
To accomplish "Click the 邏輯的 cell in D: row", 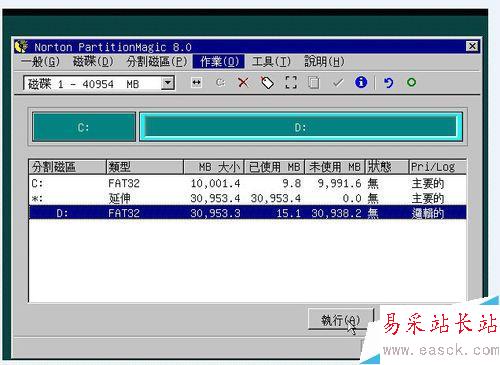I will click(x=428, y=213).
